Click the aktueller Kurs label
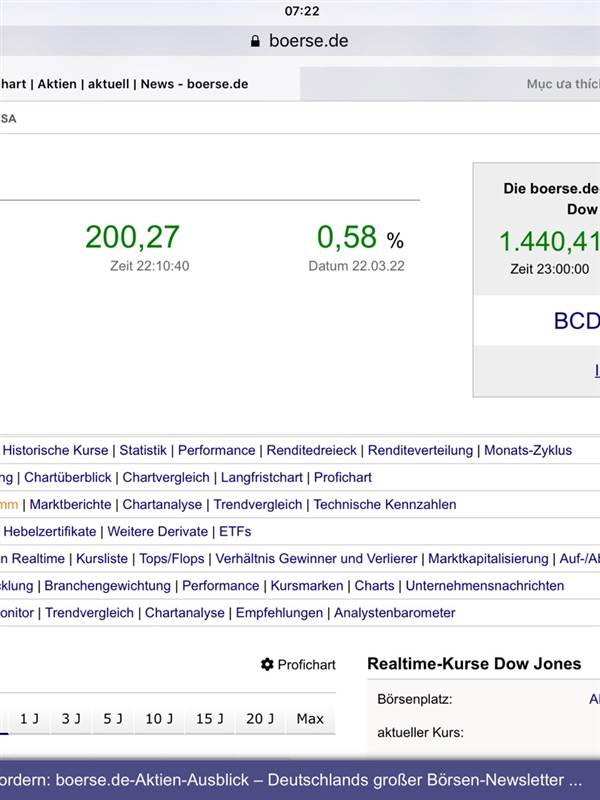600x800 pixels. (420, 733)
